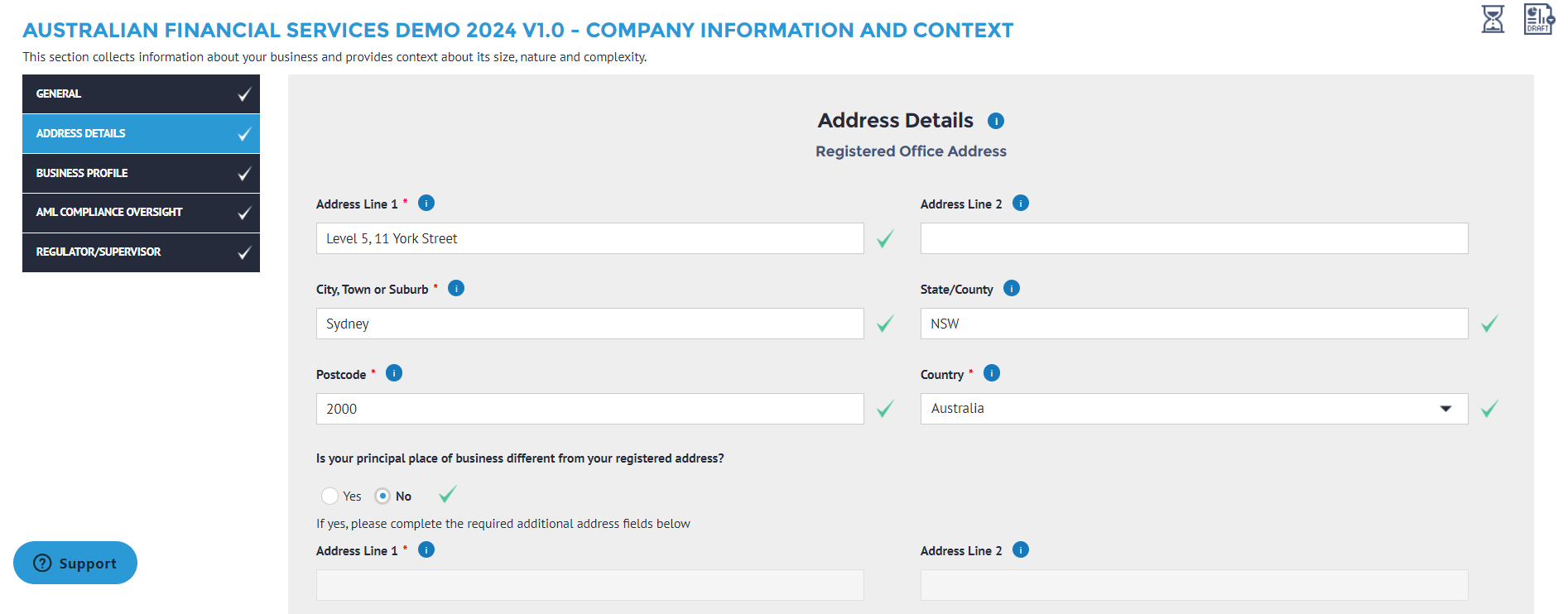Image resolution: width=1568 pixels, height=614 pixels.
Task: Open info icon beside Address Details heading
Action: pos(995,121)
